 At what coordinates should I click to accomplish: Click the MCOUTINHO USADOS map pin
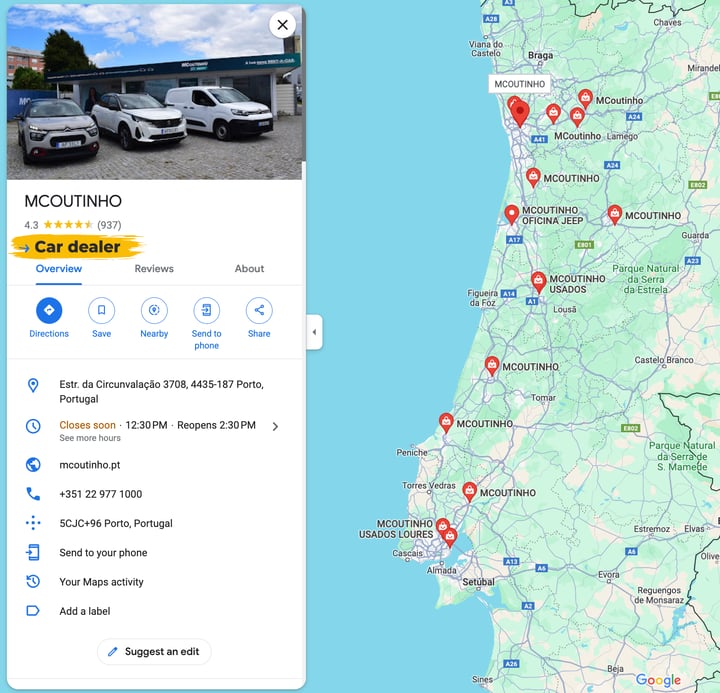pos(539,282)
